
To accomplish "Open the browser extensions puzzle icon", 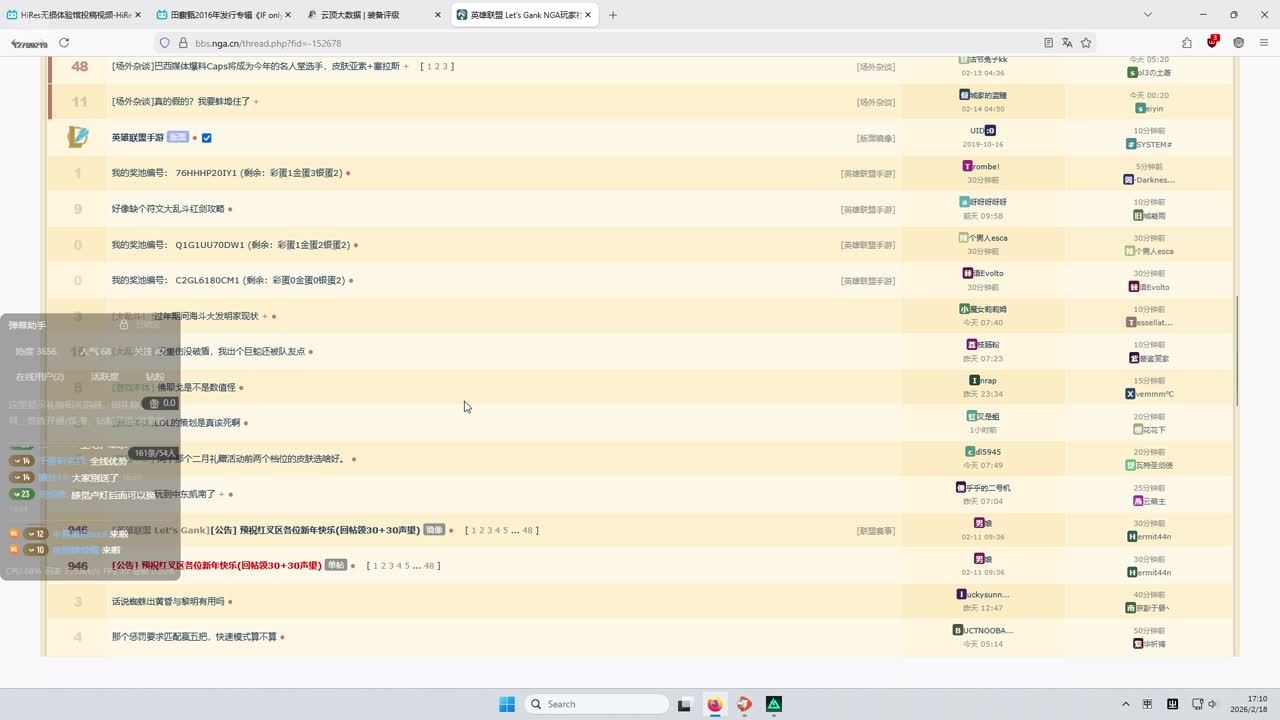I will 1187,43.
